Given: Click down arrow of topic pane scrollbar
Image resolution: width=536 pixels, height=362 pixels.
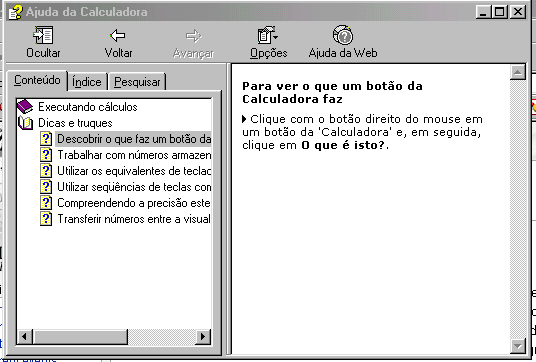Looking at the screenshot, I should point(518,346).
